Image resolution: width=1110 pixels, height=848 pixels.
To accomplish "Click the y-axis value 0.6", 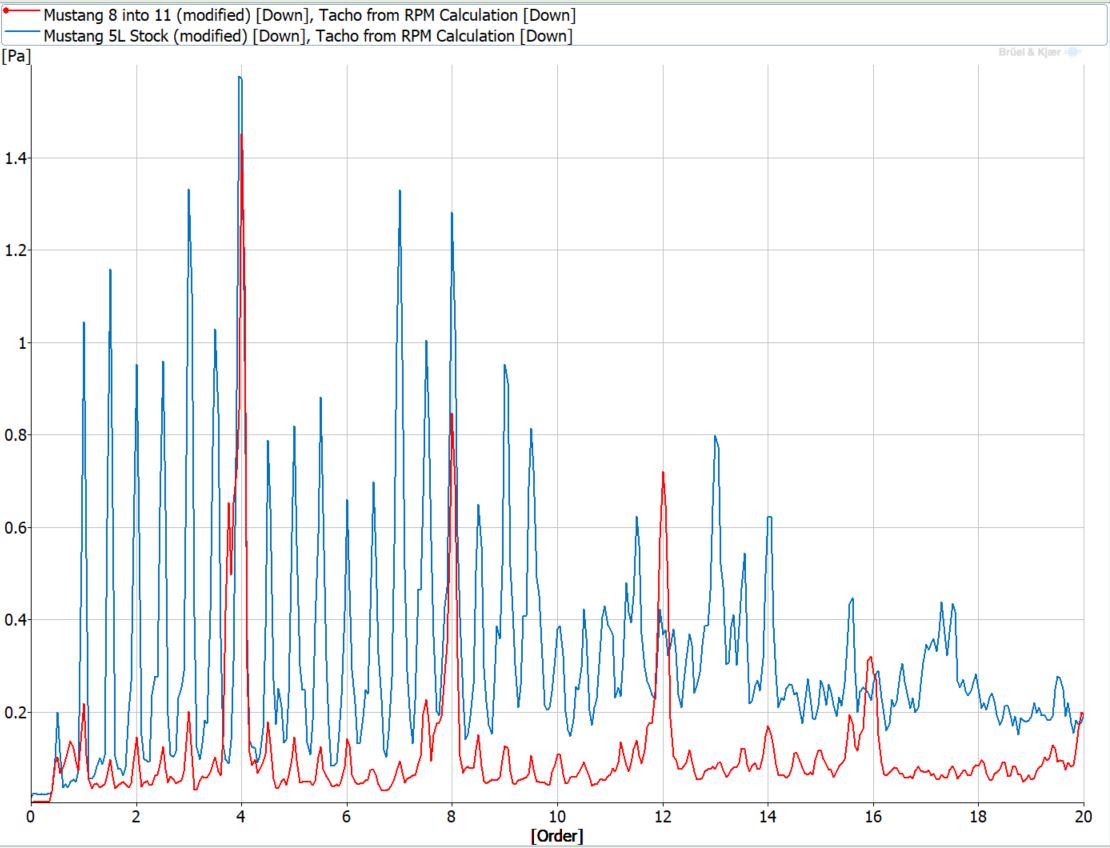I will pyautogui.click(x=16, y=528).
